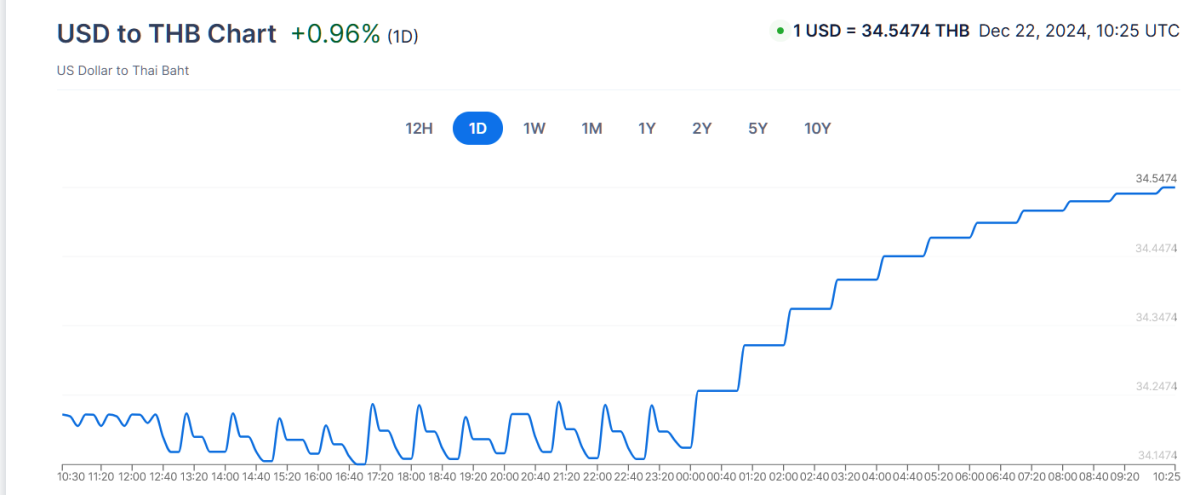
Task: Click the +0.96% change indicator
Action: [x=335, y=34]
